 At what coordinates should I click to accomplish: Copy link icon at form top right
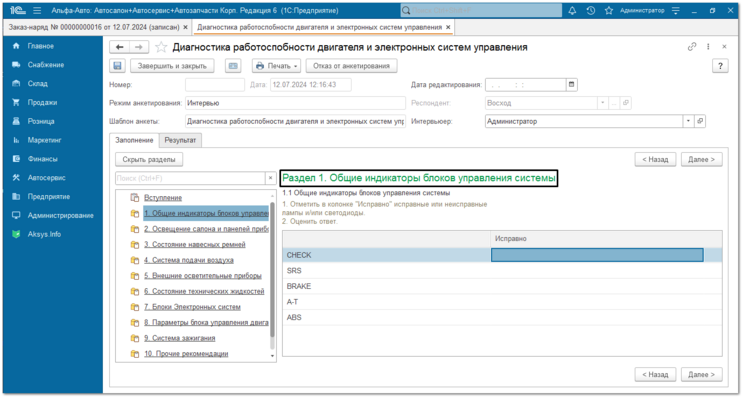tap(692, 46)
